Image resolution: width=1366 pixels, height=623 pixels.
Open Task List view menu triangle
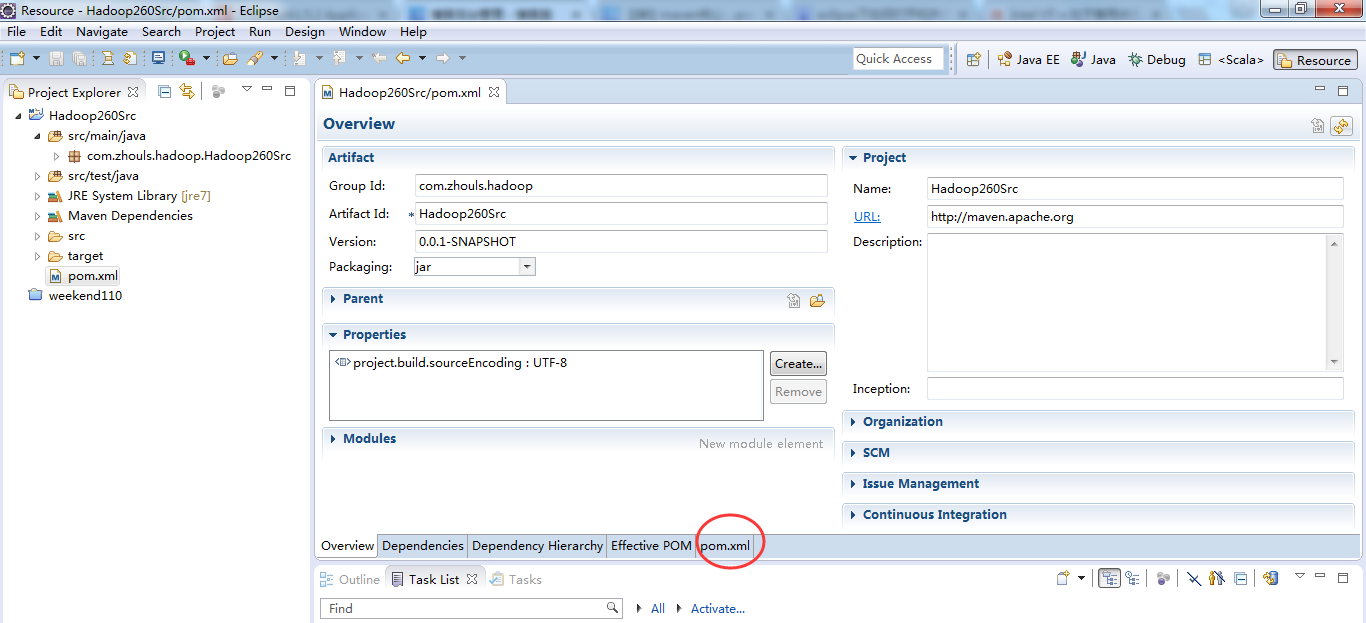(x=1300, y=576)
